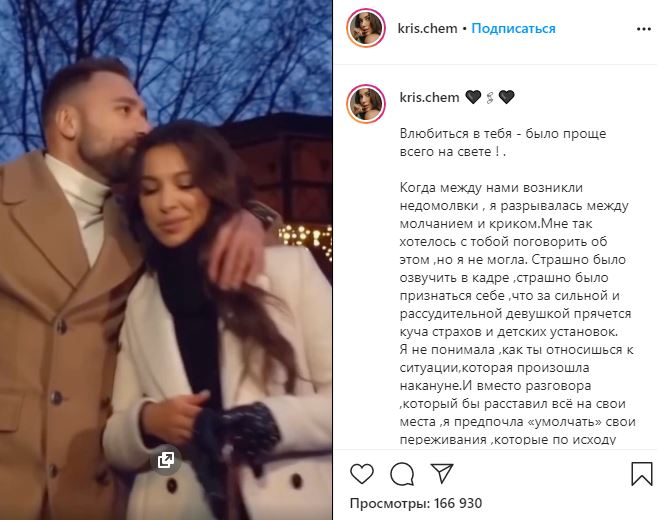This screenshot has height=520, width=657.
Task: Click caption text starting with Влюбиться в тебя
Action: tap(503, 142)
